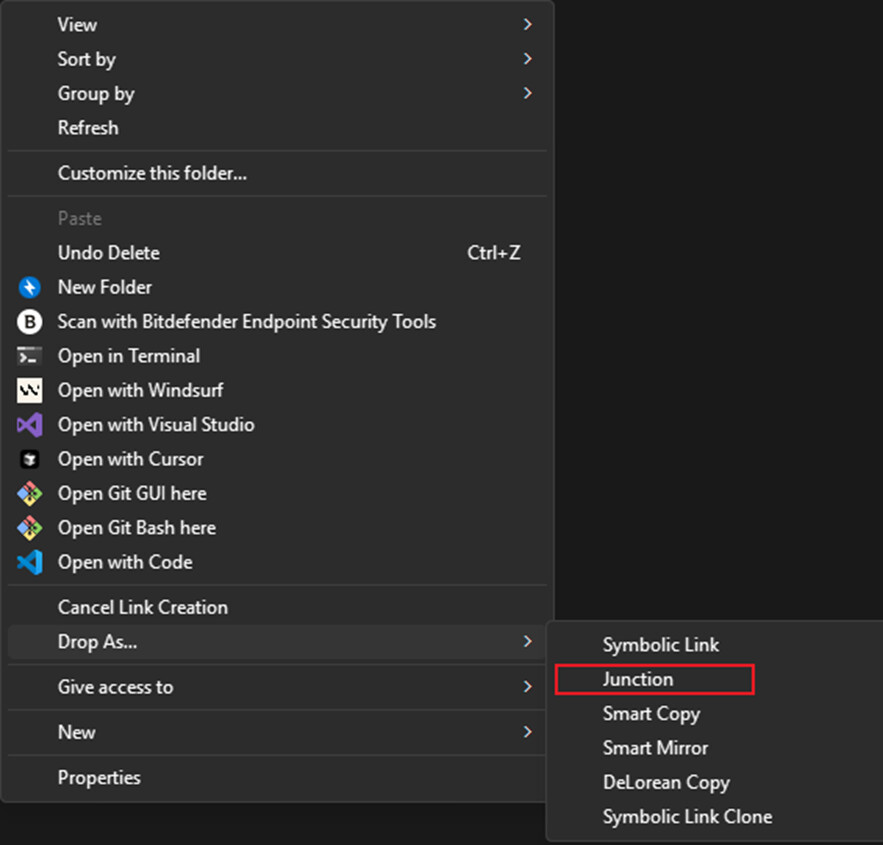Open the New entry
Image resolution: width=883 pixels, height=845 pixels.
pyautogui.click(x=277, y=732)
